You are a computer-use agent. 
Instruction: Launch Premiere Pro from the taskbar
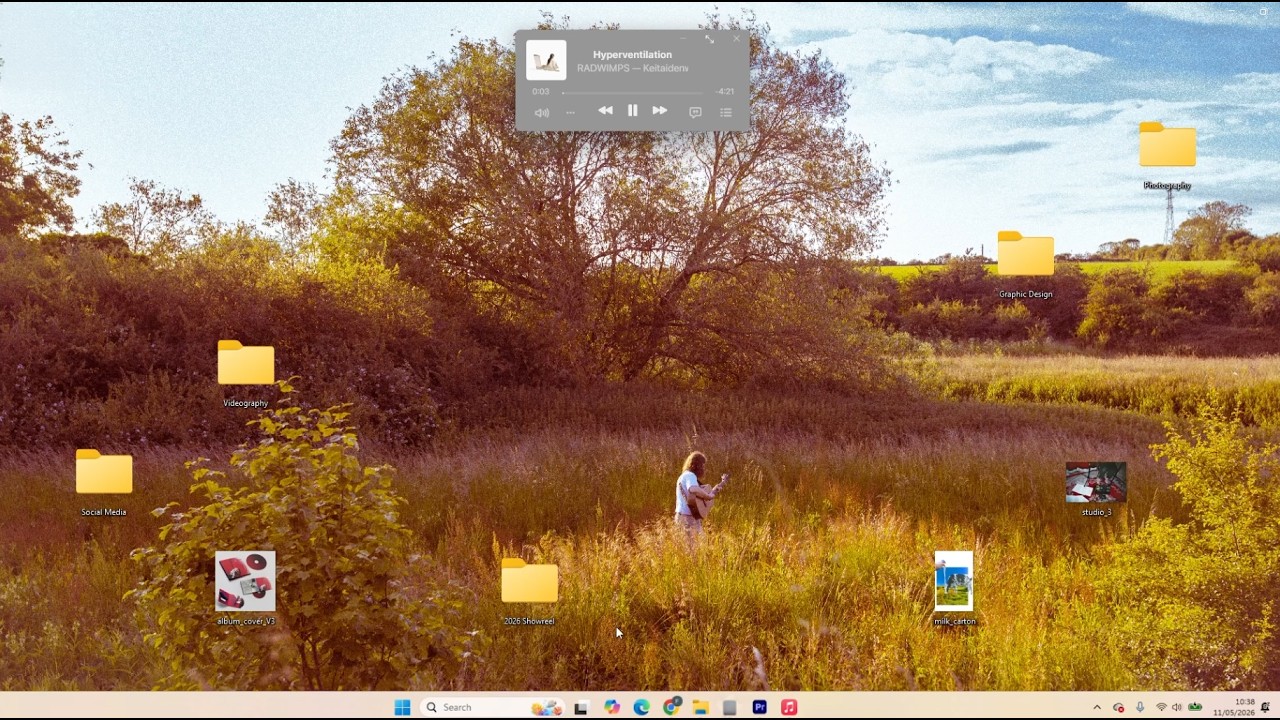[x=759, y=707]
